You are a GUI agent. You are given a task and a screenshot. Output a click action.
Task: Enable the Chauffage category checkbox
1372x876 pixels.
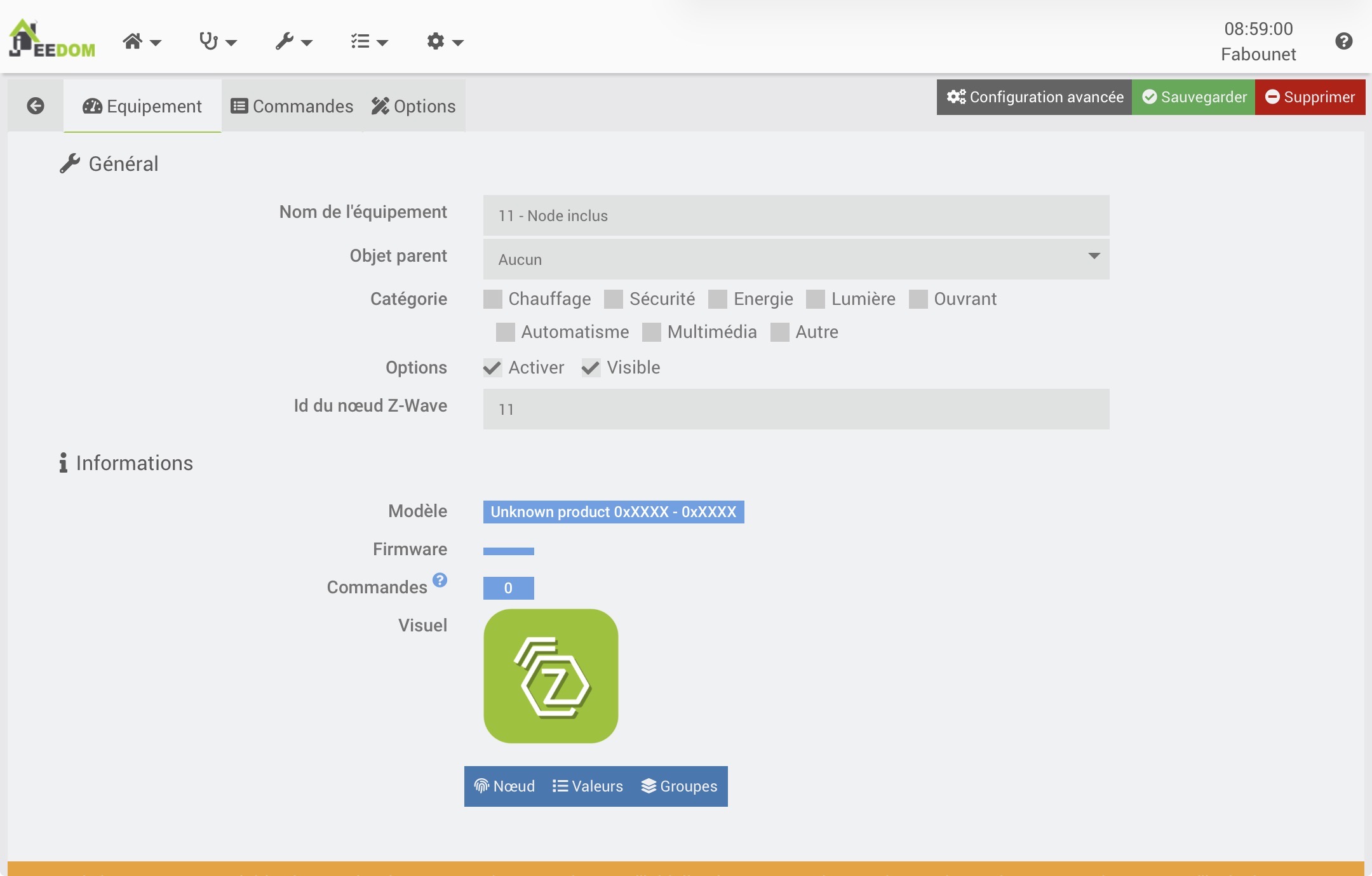(x=493, y=299)
